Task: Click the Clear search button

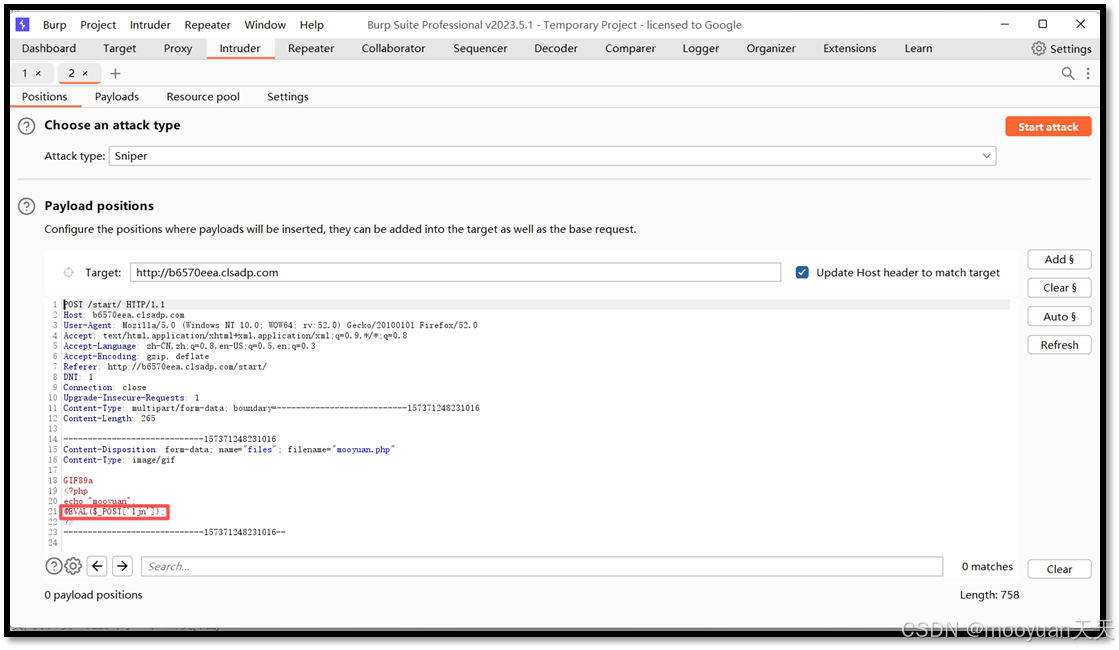Action: pos(1059,569)
